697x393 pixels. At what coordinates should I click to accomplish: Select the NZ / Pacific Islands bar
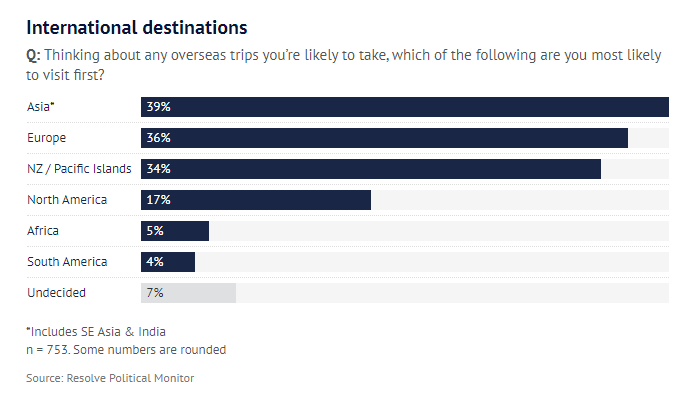371,169
